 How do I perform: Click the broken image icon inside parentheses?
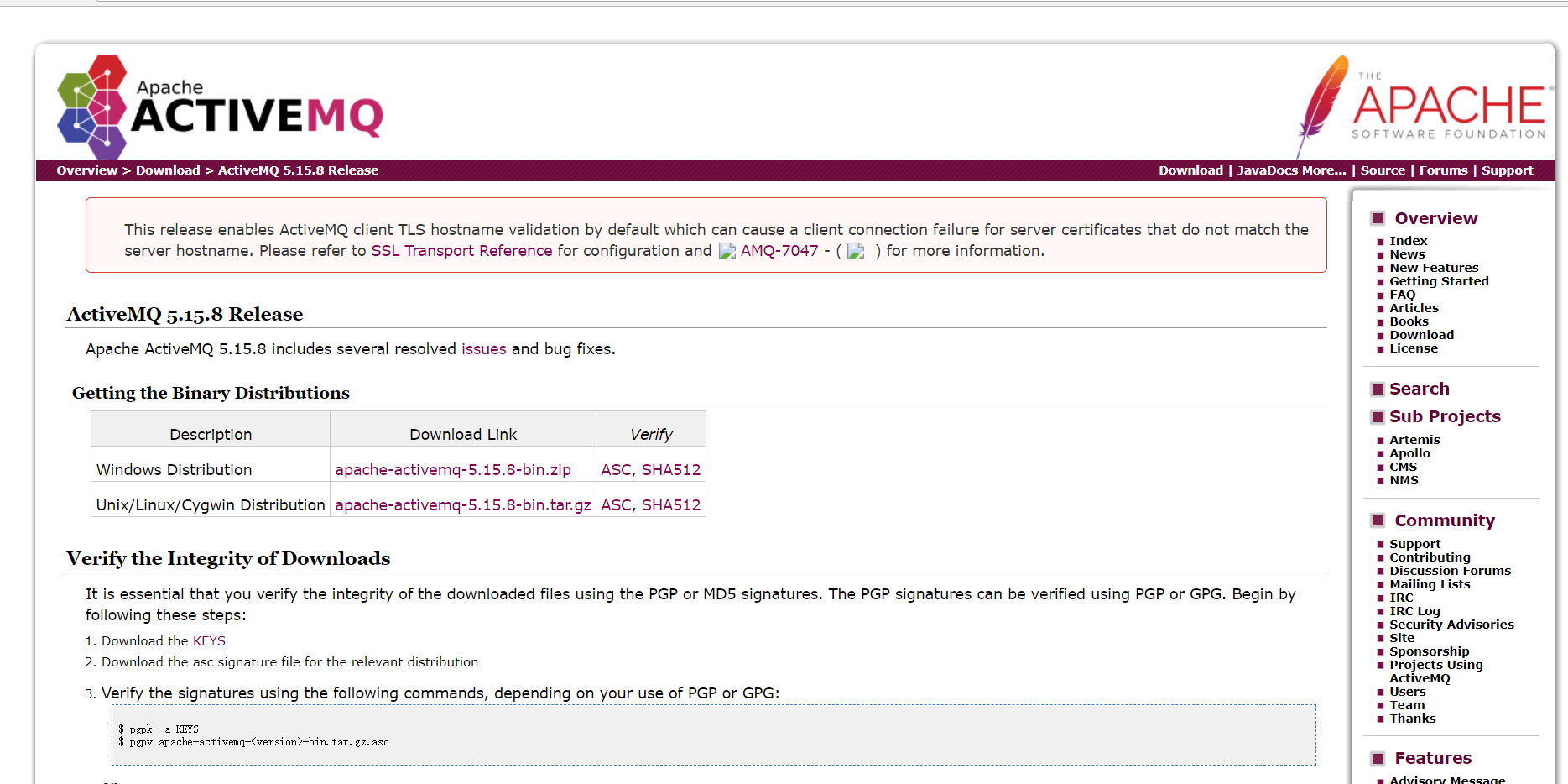856,251
